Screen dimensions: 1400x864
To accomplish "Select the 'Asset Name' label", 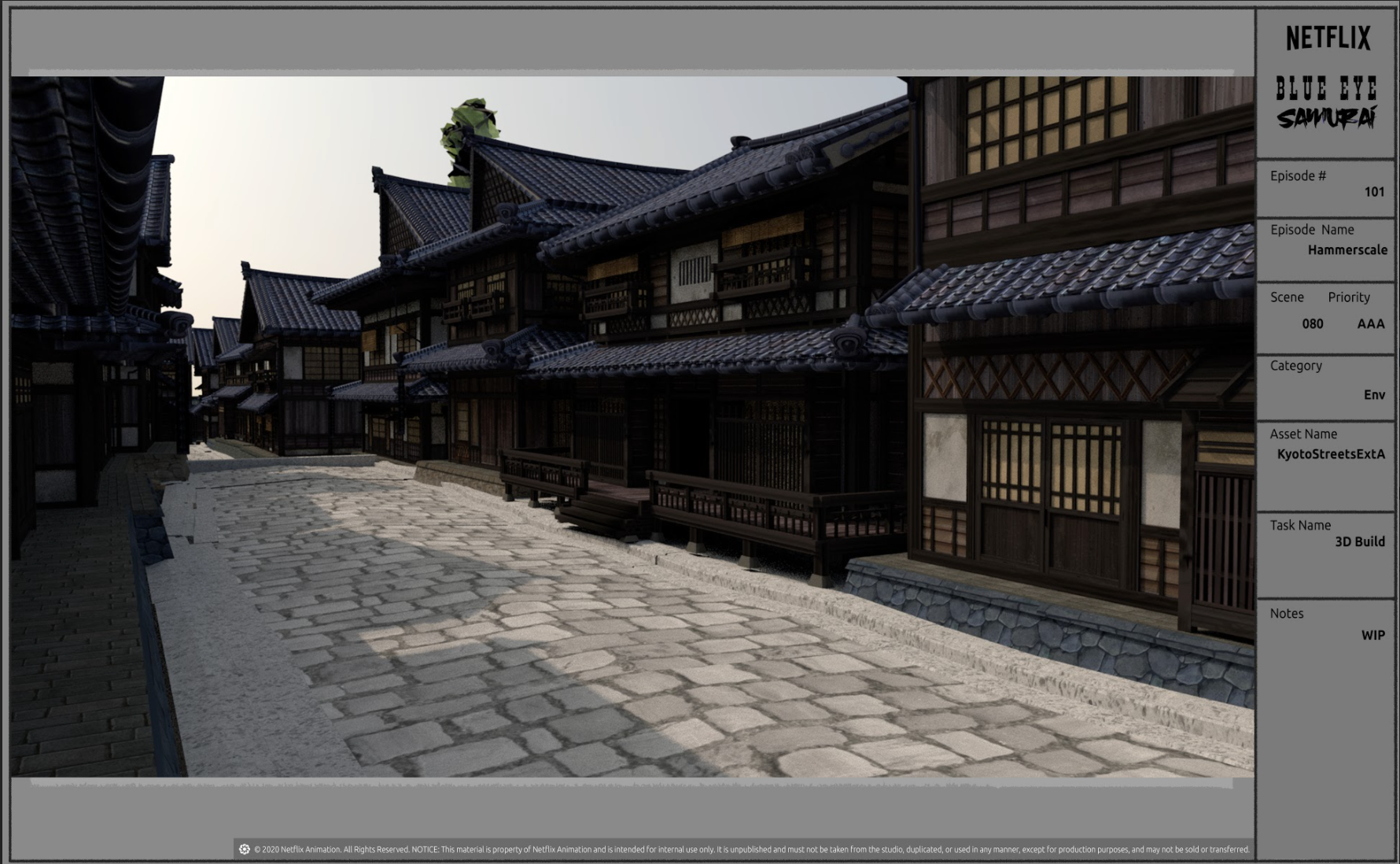I will [x=1303, y=434].
